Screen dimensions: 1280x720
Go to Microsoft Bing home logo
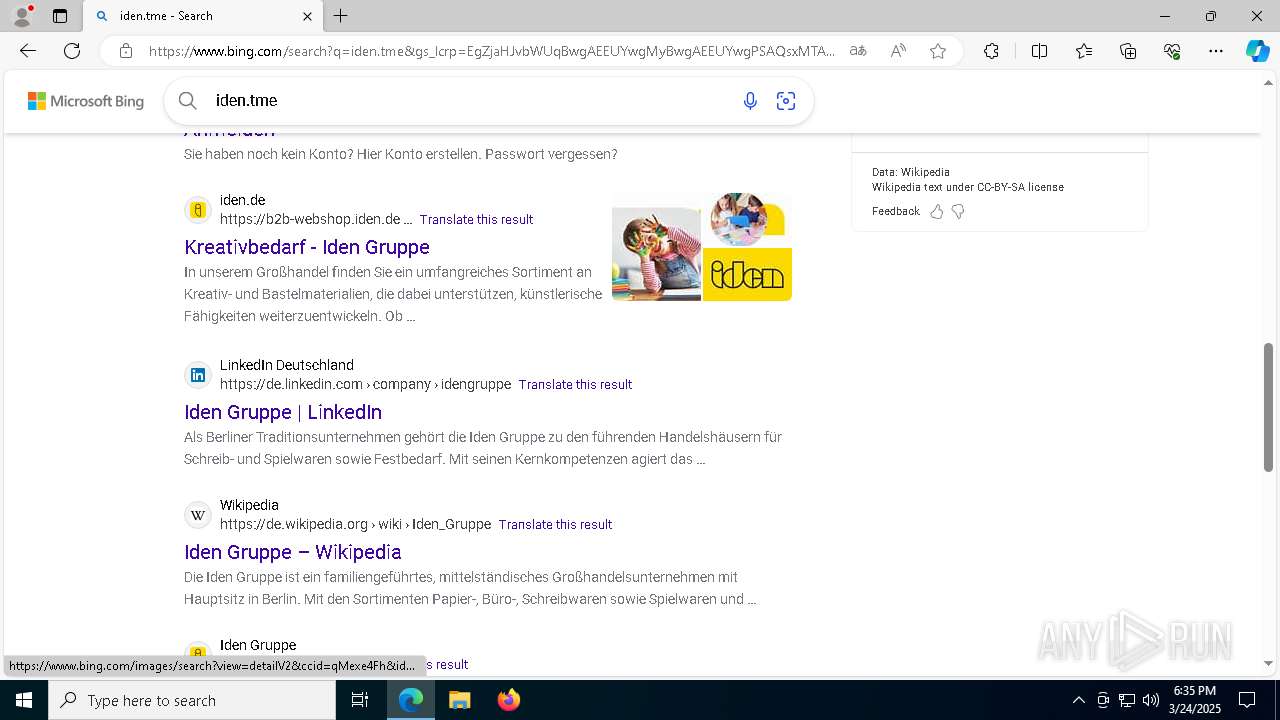click(x=86, y=101)
